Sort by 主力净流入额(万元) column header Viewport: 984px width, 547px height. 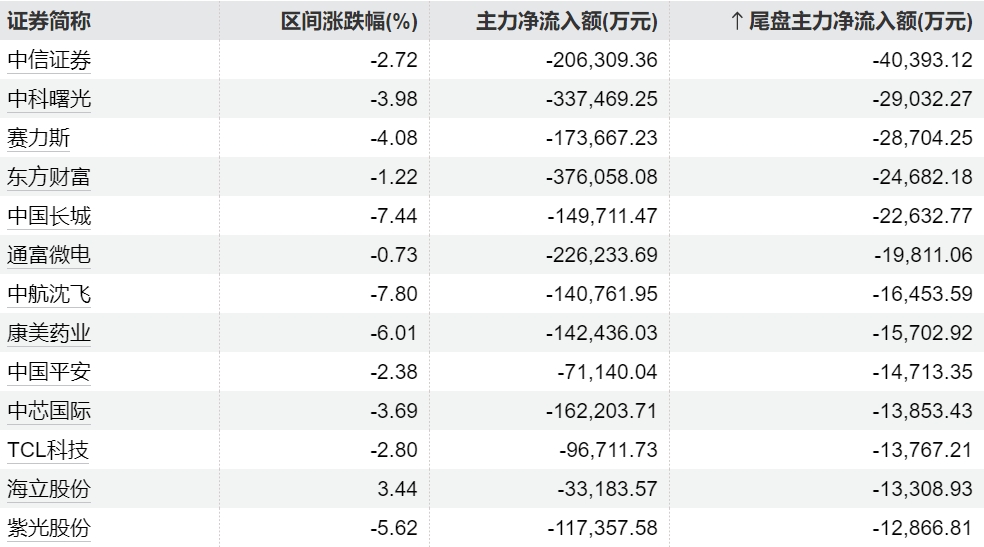[x=567, y=21]
